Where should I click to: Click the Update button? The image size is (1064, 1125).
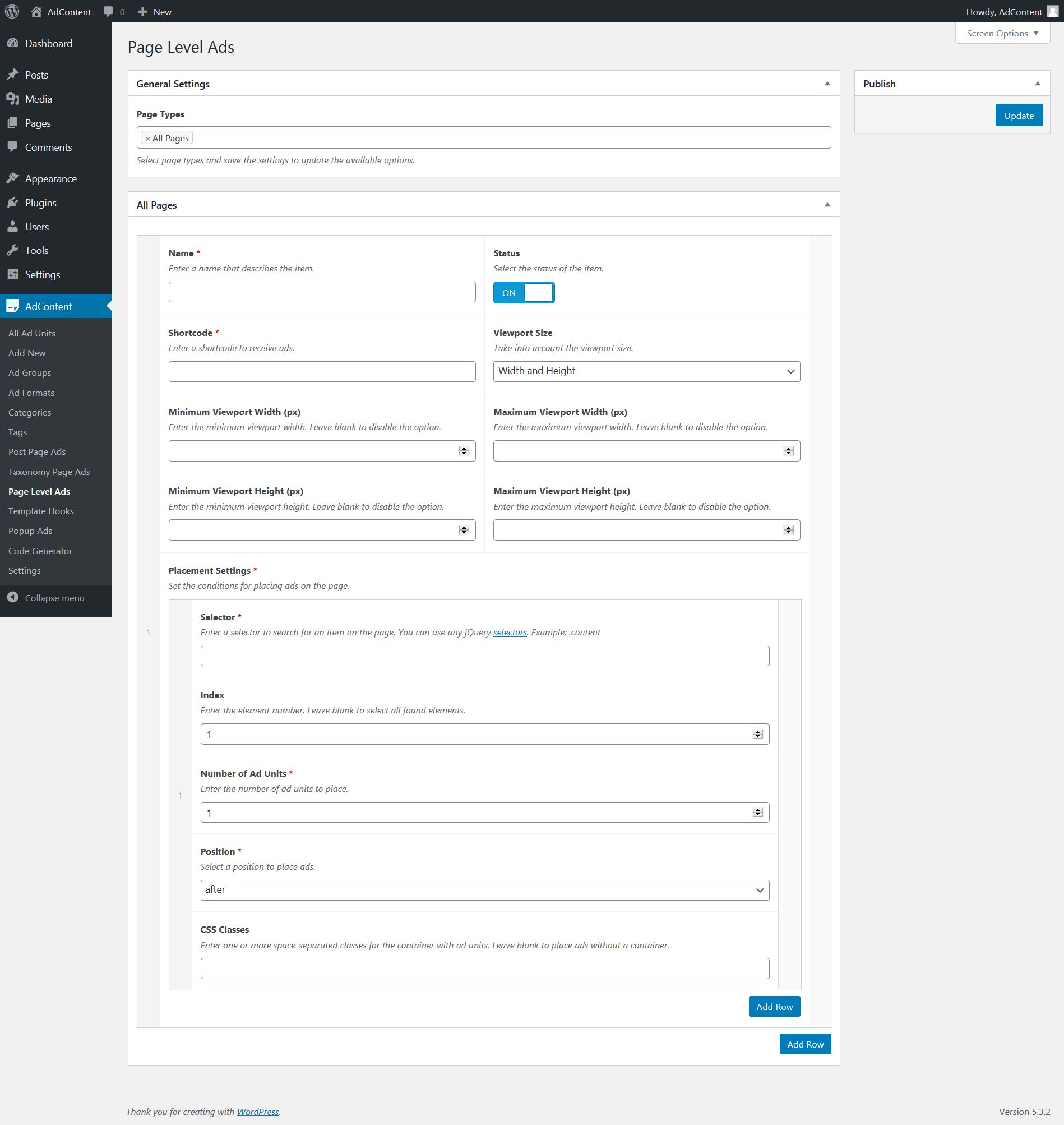pyautogui.click(x=1019, y=115)
